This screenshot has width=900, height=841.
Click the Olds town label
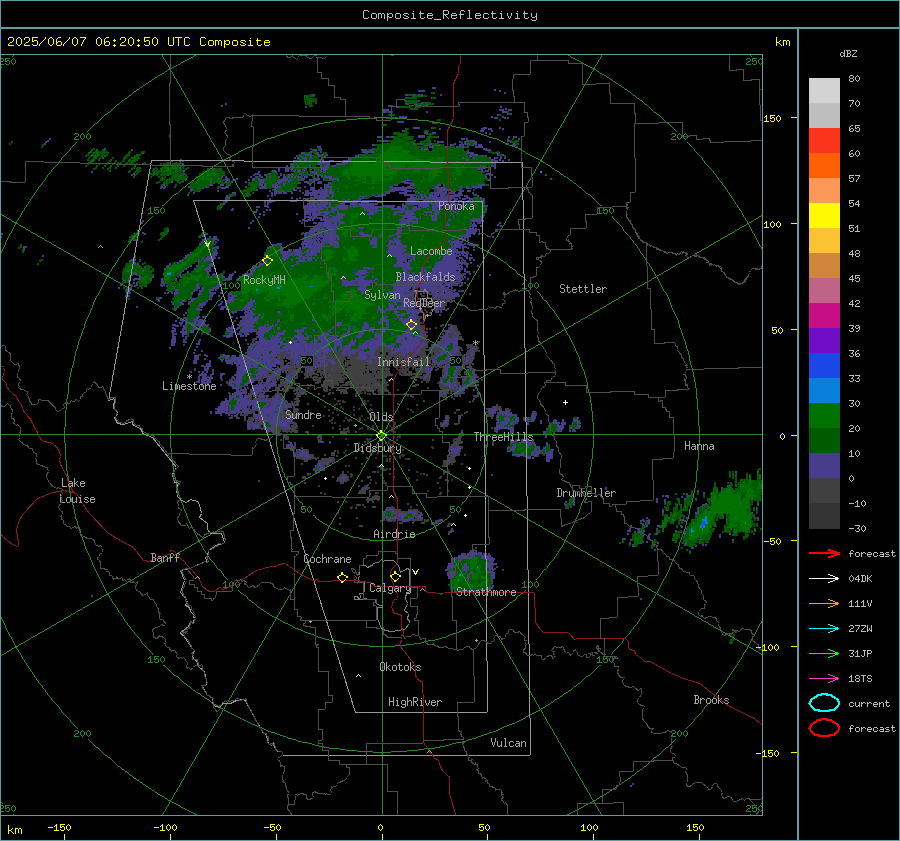(381, 417)
